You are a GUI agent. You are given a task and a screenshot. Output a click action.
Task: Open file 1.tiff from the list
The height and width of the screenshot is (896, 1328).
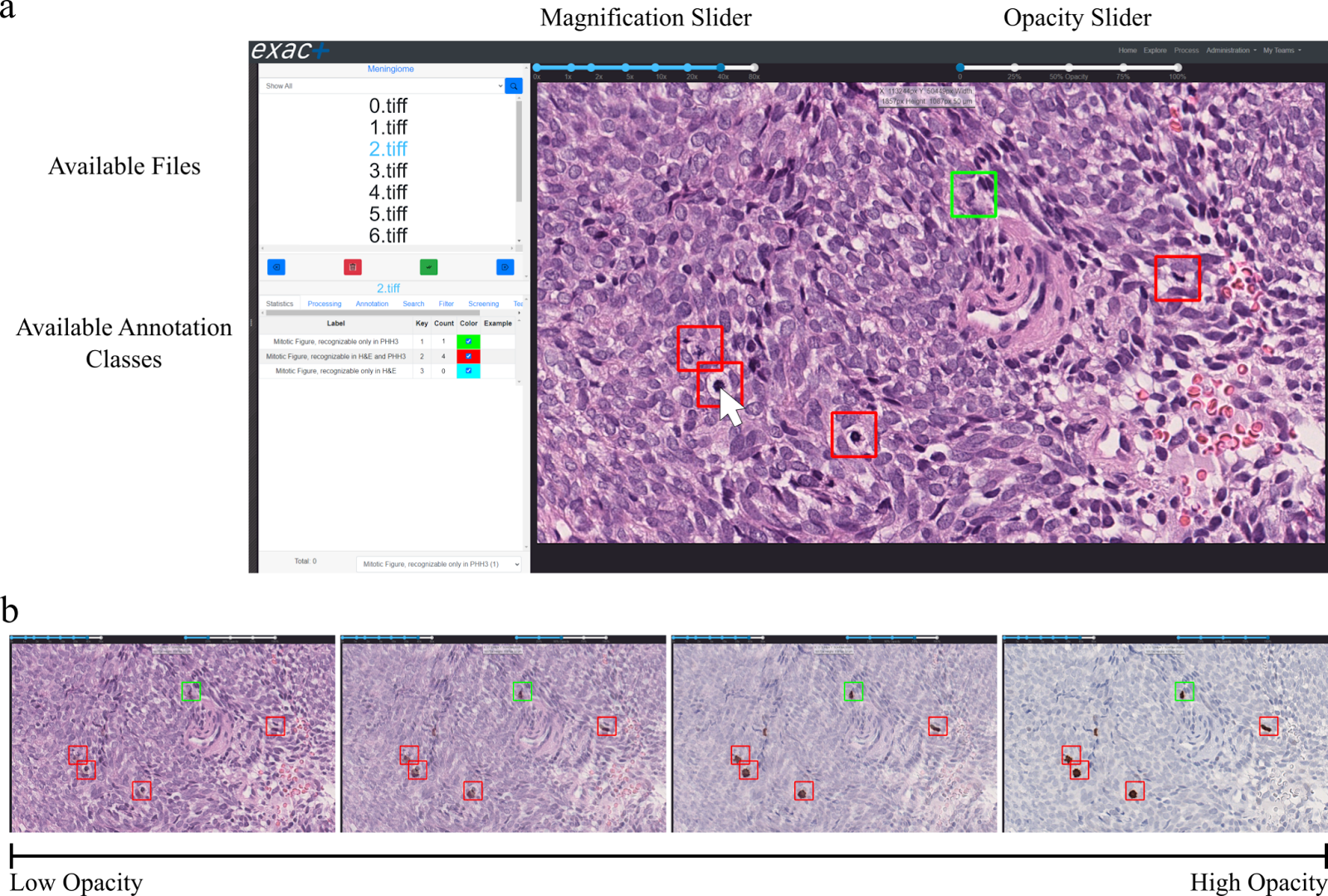pyautogui.click(x=388, y=128)
